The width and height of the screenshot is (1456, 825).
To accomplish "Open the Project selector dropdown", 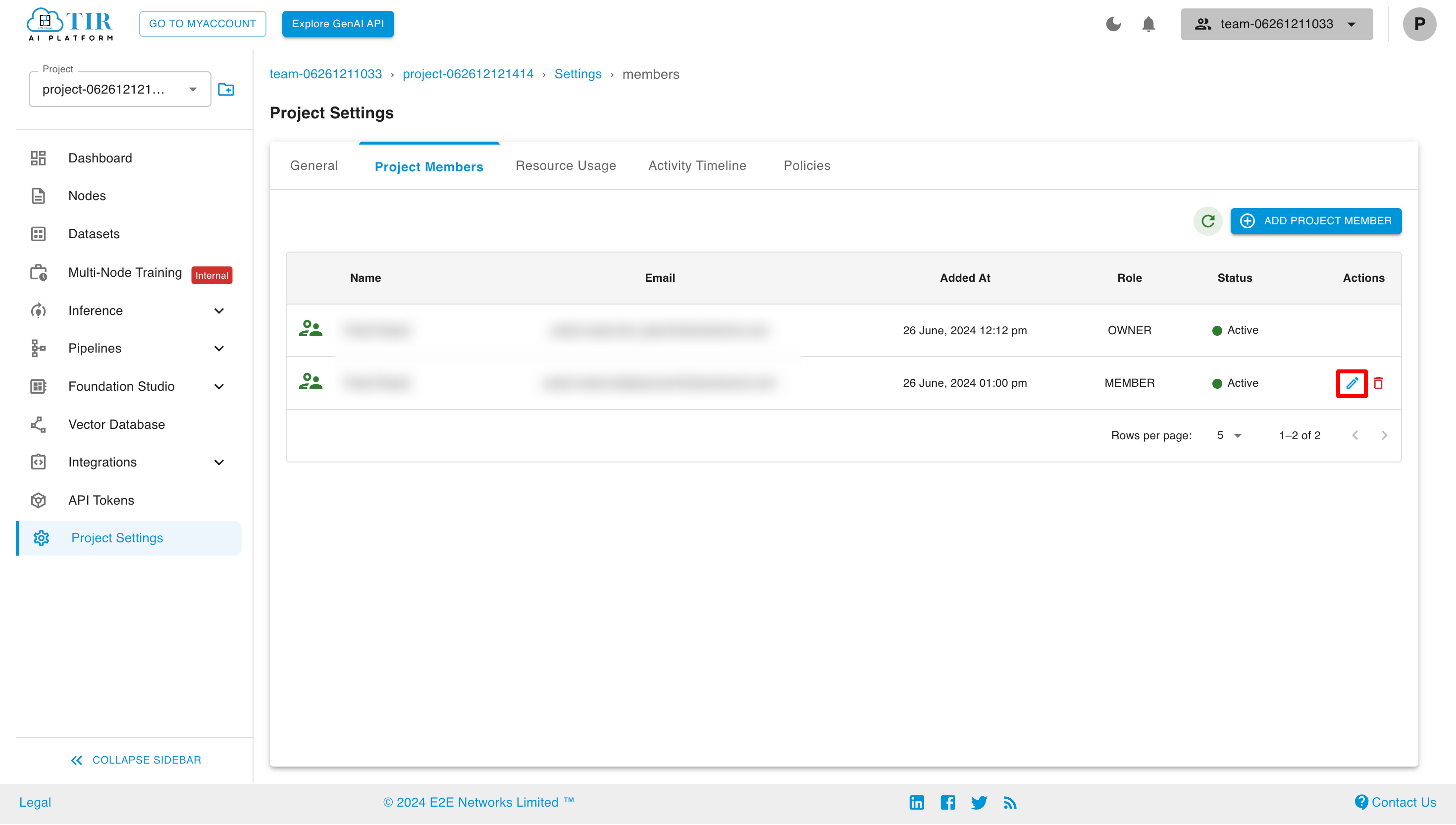I will point(120,90).
